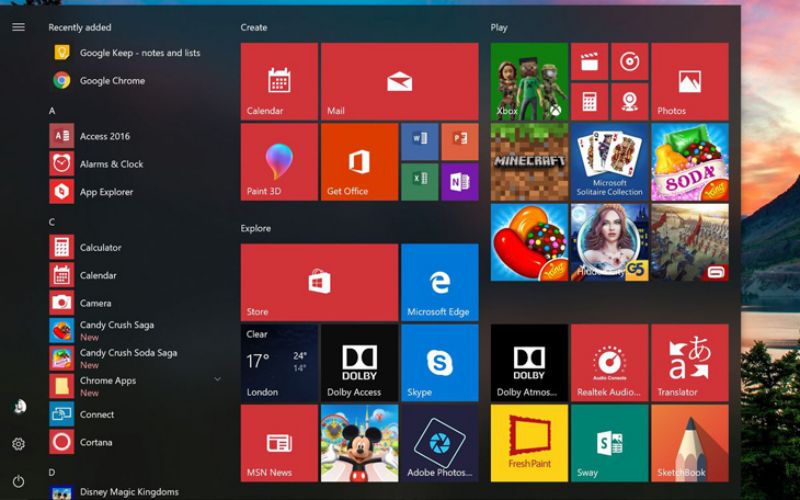Open the Mail tile
This screenshot has height=500, width=800.
(399, 82)
